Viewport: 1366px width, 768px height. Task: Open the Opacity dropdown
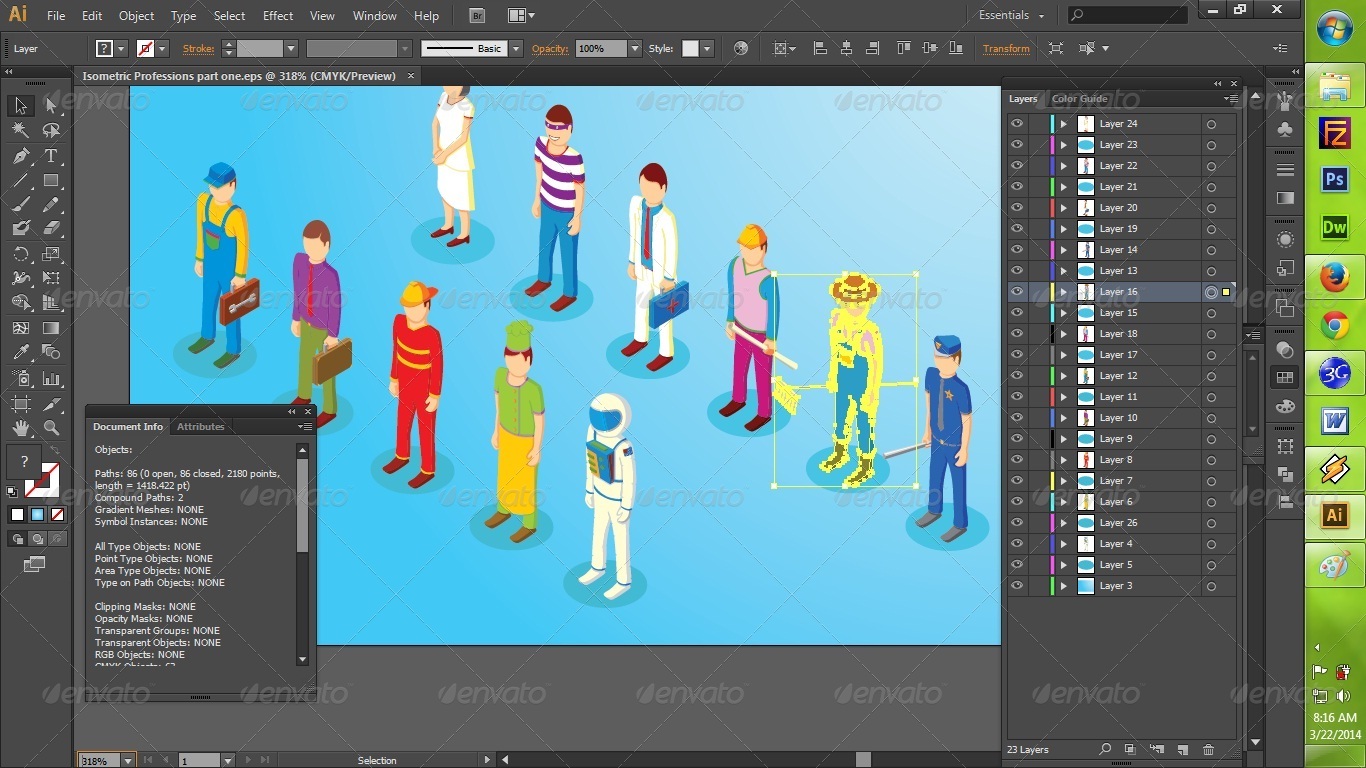click(636, 48)
